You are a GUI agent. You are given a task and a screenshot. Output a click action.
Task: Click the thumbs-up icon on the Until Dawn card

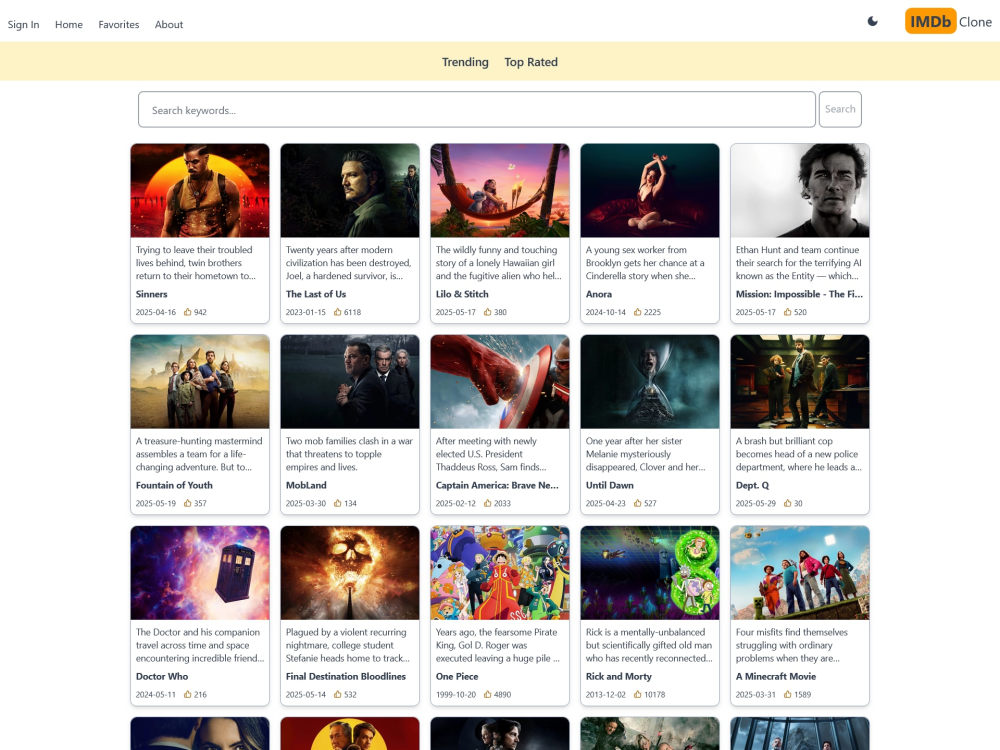[x=637, y=503]
